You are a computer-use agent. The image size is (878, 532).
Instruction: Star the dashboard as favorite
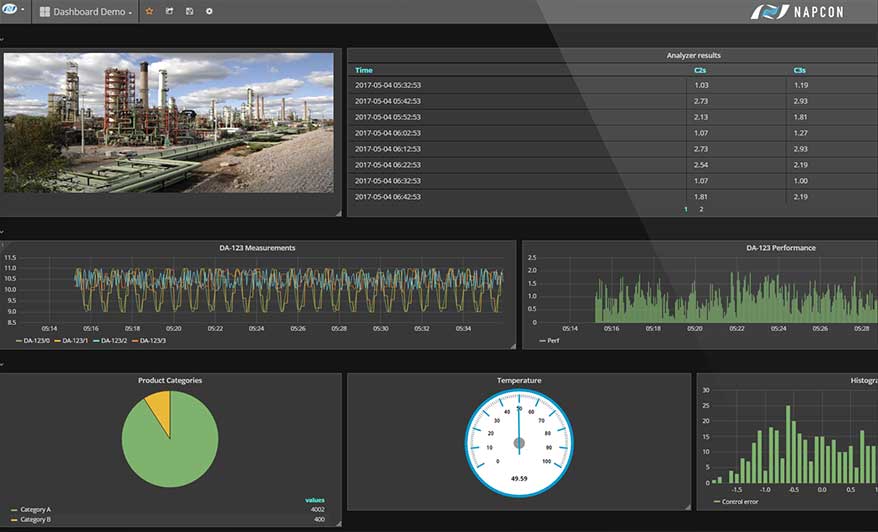(x=149, y=11)
